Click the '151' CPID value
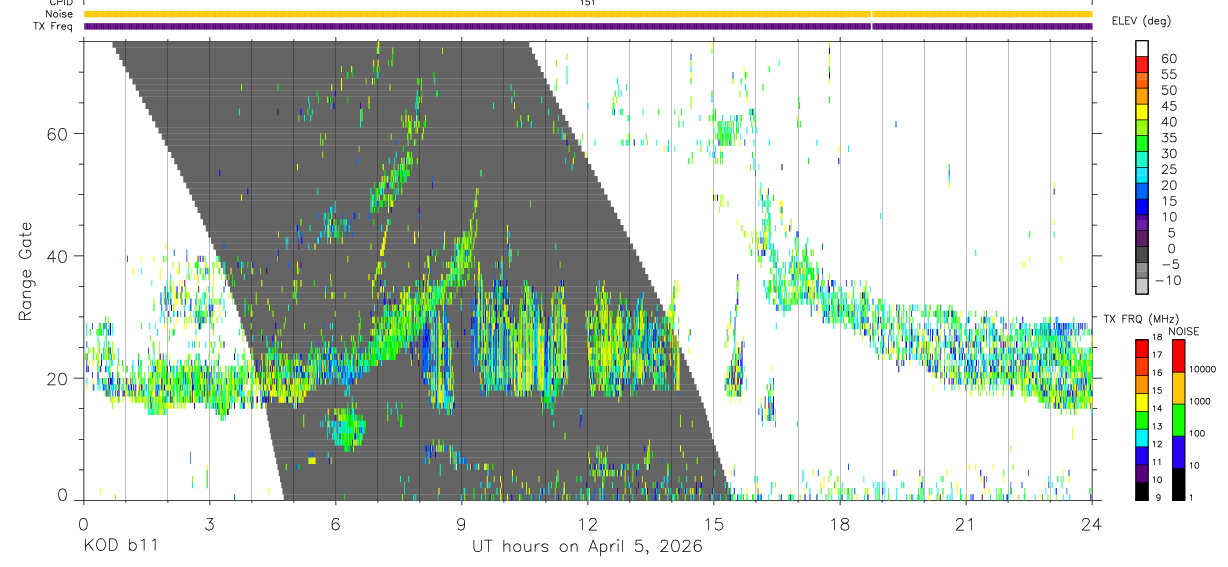The image size is (1228, 567). tap(588, 3)
